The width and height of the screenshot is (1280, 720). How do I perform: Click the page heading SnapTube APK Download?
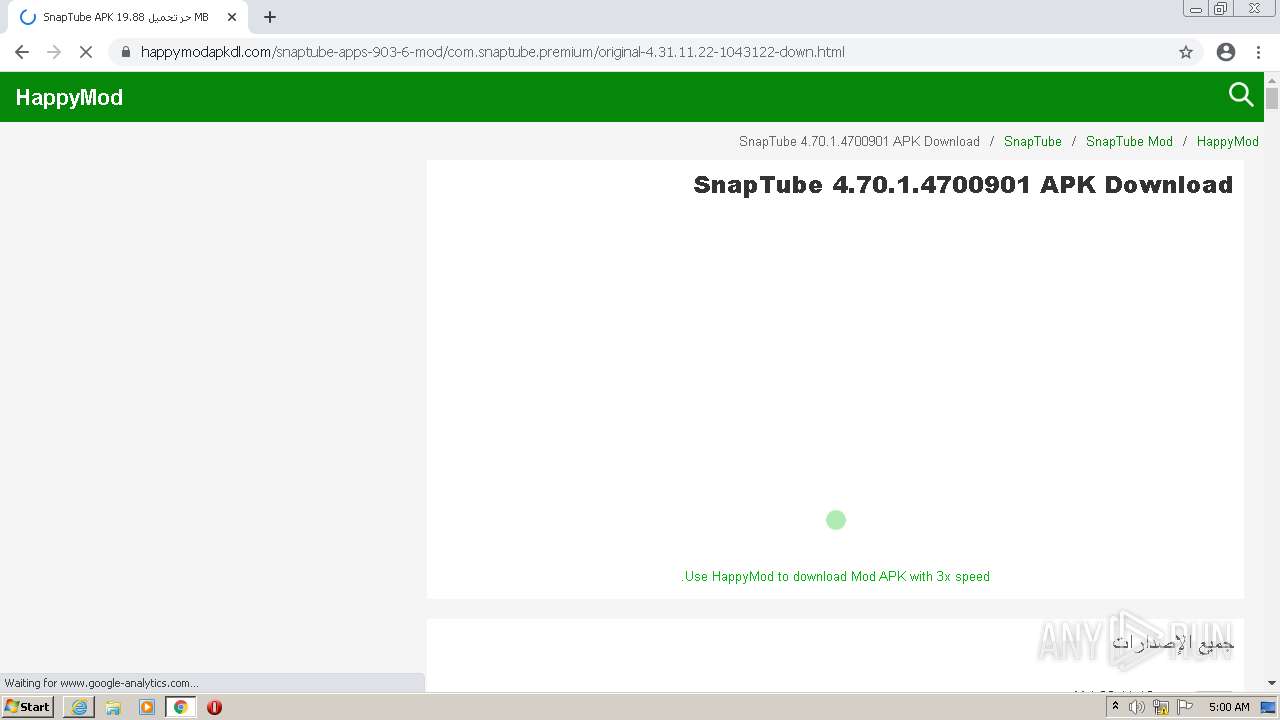point(963,185)
